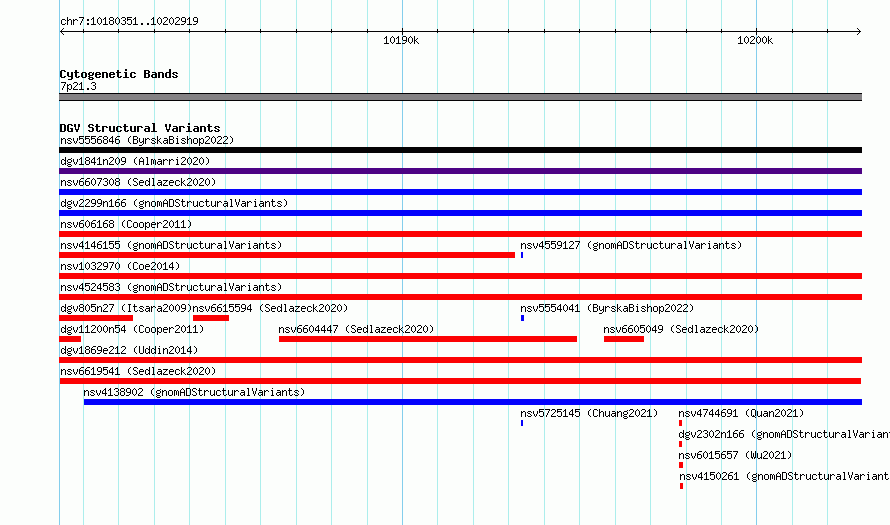The width and height of the screenshot is (890, 525).
Task: Select nsv5554041 (ByrskaBishop2022) variant label
Action: 607,308
